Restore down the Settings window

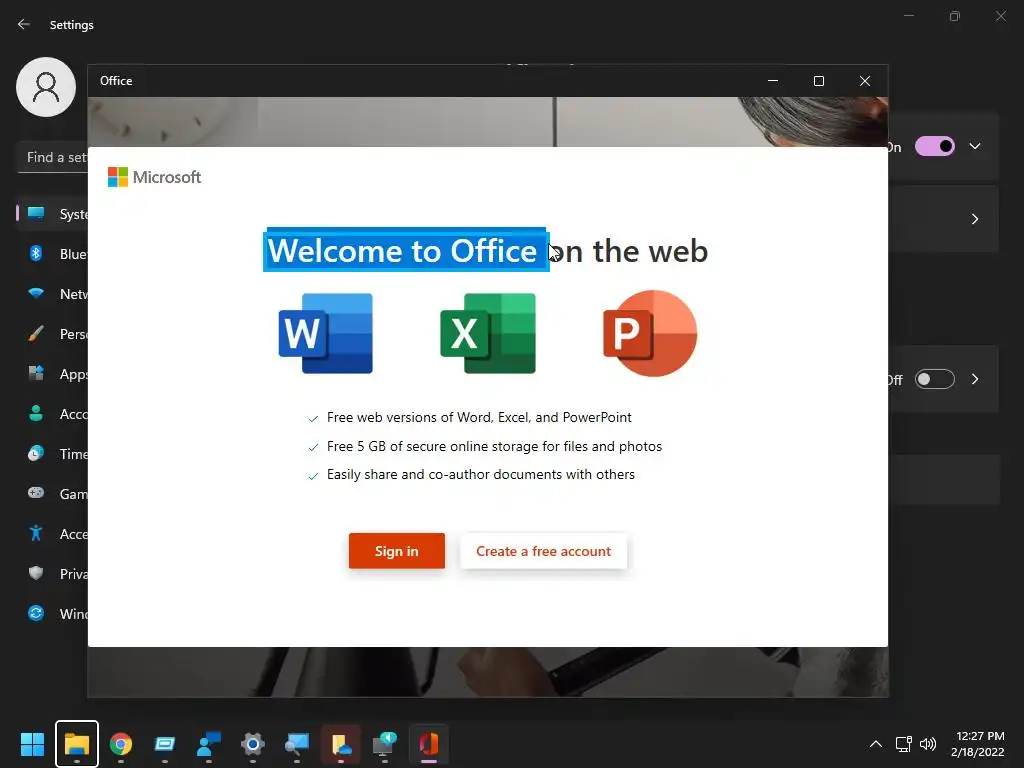coord(955,16)
